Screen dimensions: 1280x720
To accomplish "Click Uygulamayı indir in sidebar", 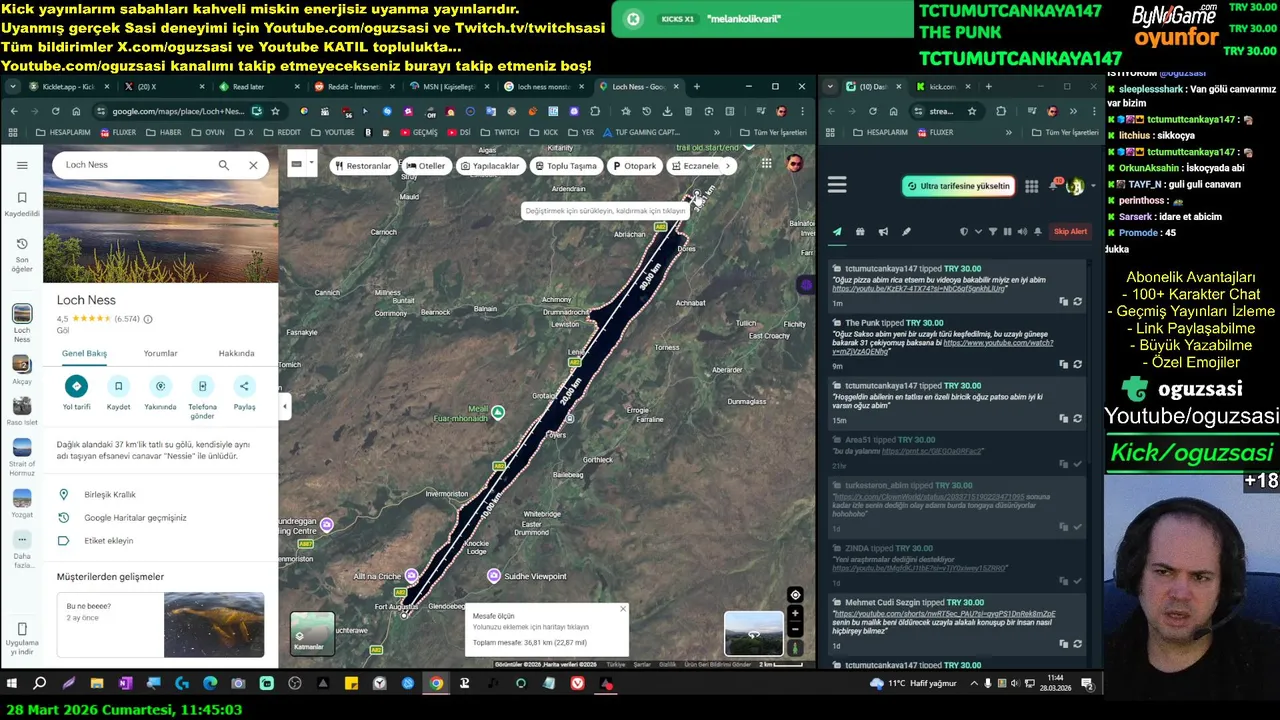I will 22,640.
